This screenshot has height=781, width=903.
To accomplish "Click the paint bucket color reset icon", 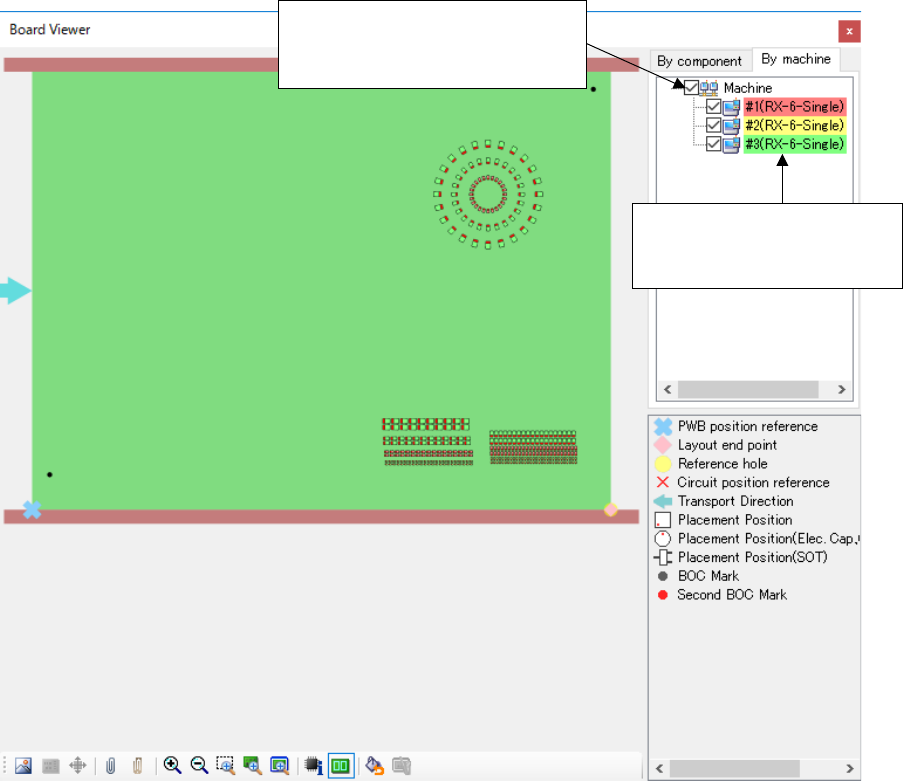I will point(374,765).
